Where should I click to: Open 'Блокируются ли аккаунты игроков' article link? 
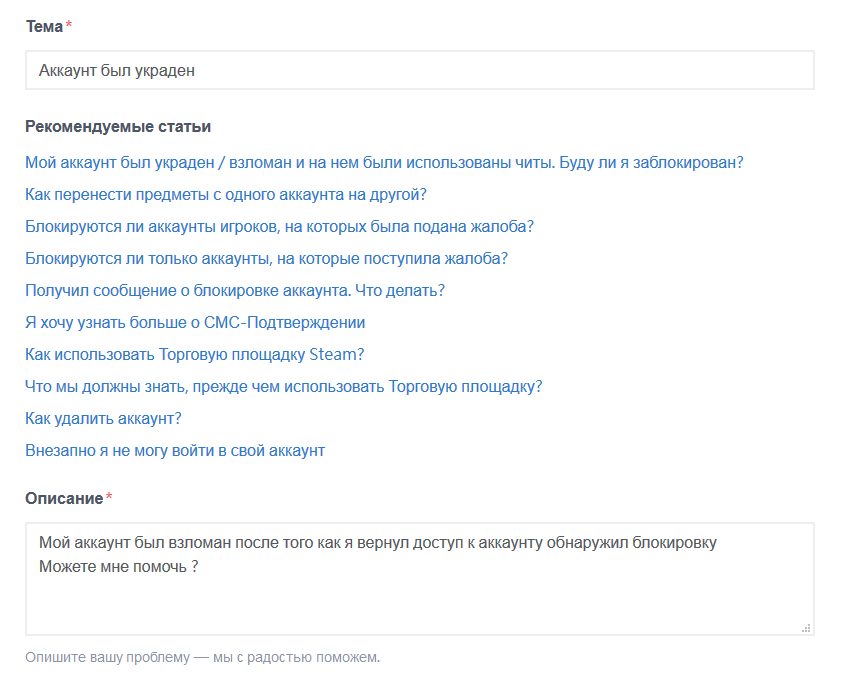click(279, 226)
